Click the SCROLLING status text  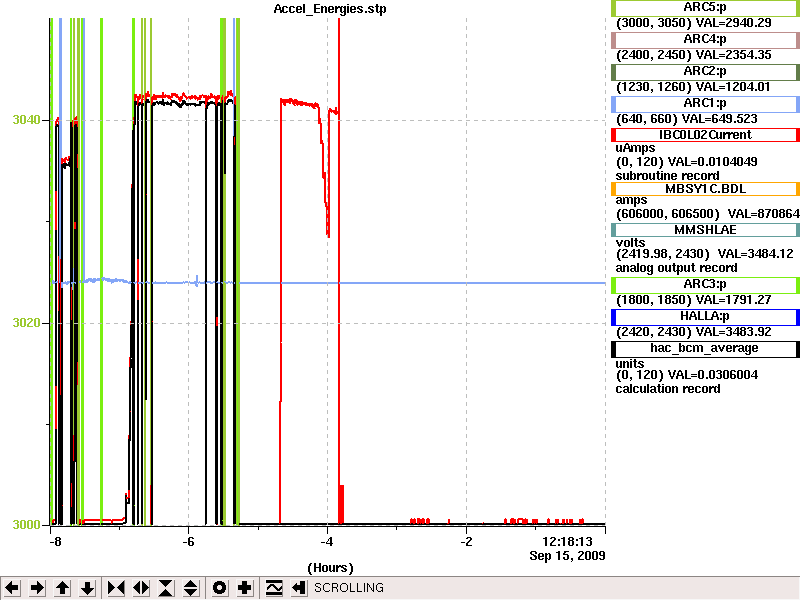pyautogui.click(x=348, y=588)
